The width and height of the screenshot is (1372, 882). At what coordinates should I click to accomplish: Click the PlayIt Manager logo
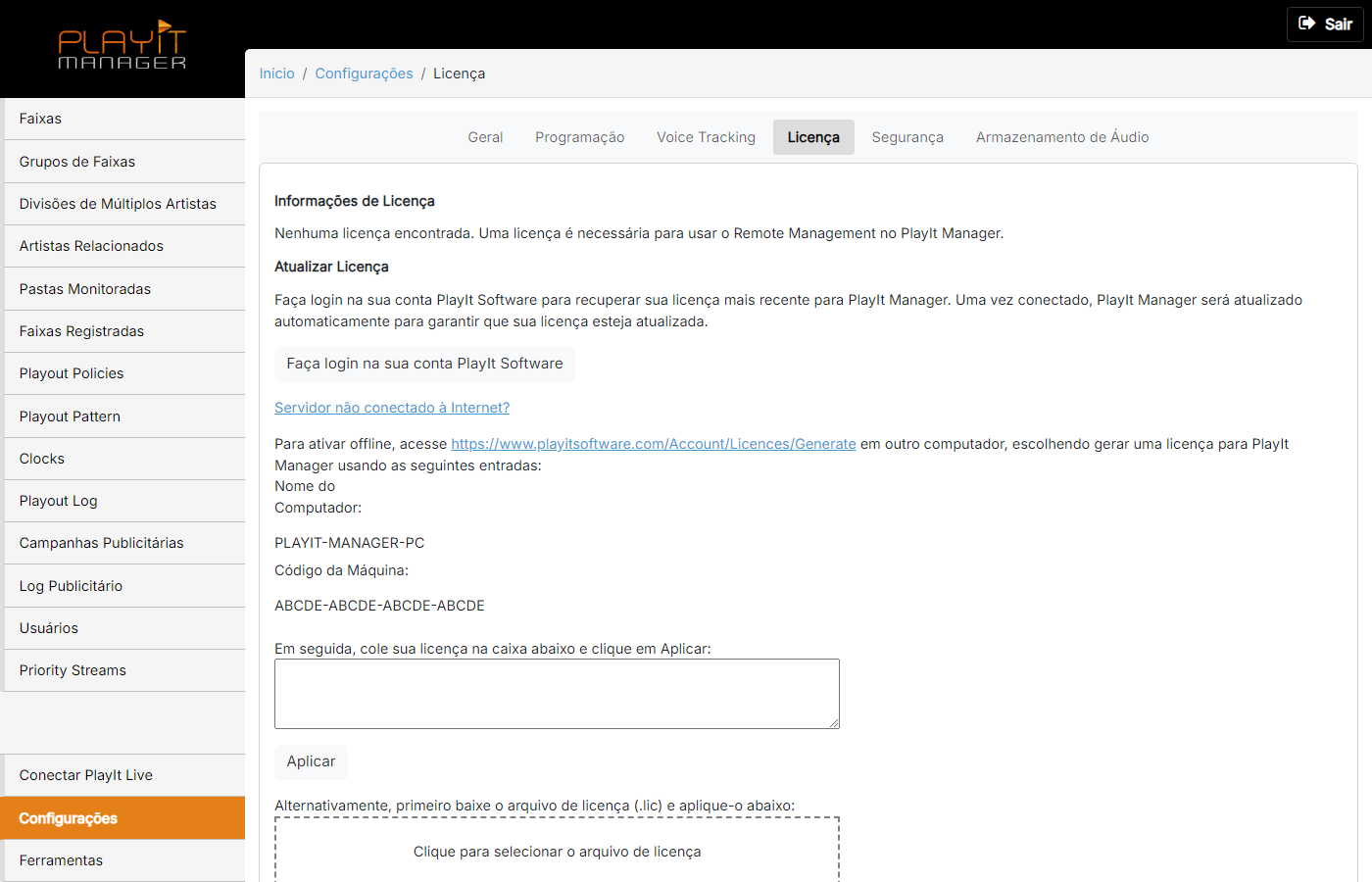(122, 45)
